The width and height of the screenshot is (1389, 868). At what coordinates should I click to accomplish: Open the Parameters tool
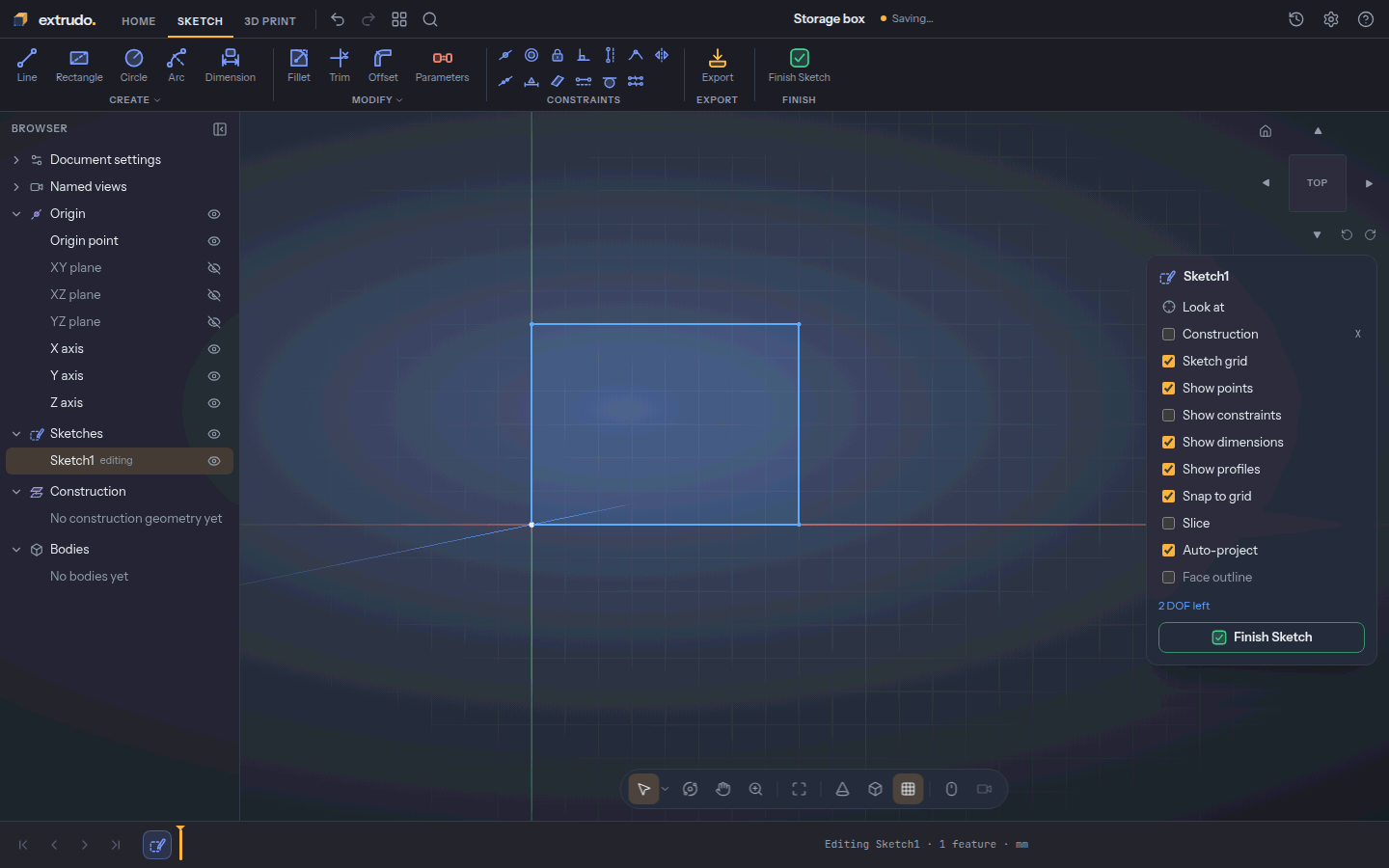(443, 66)
